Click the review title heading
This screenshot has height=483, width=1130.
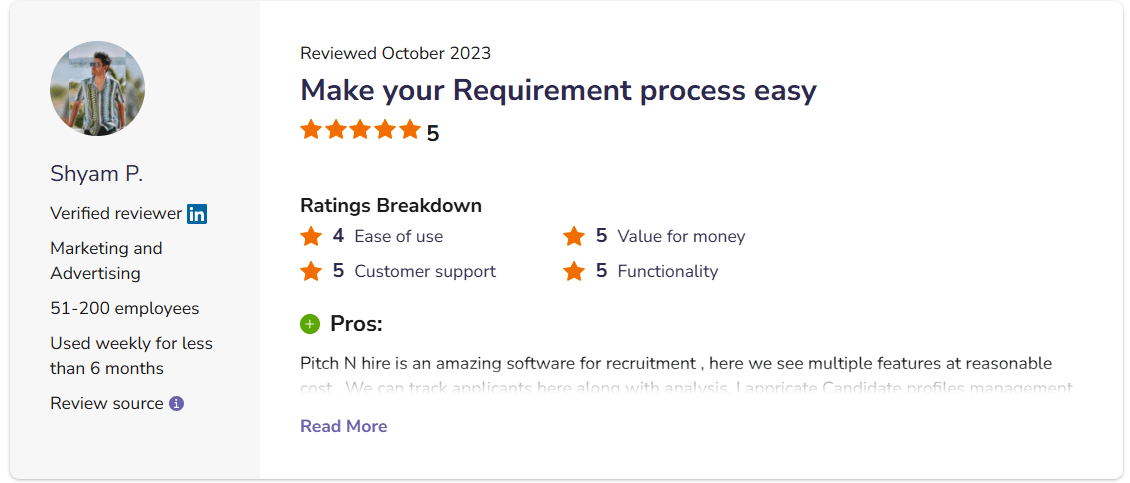pos(558,90)
